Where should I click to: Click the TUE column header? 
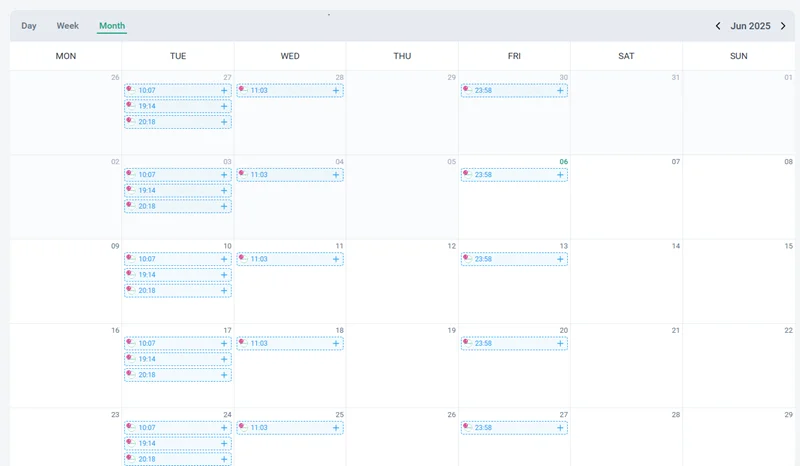[x=178, y=56]
